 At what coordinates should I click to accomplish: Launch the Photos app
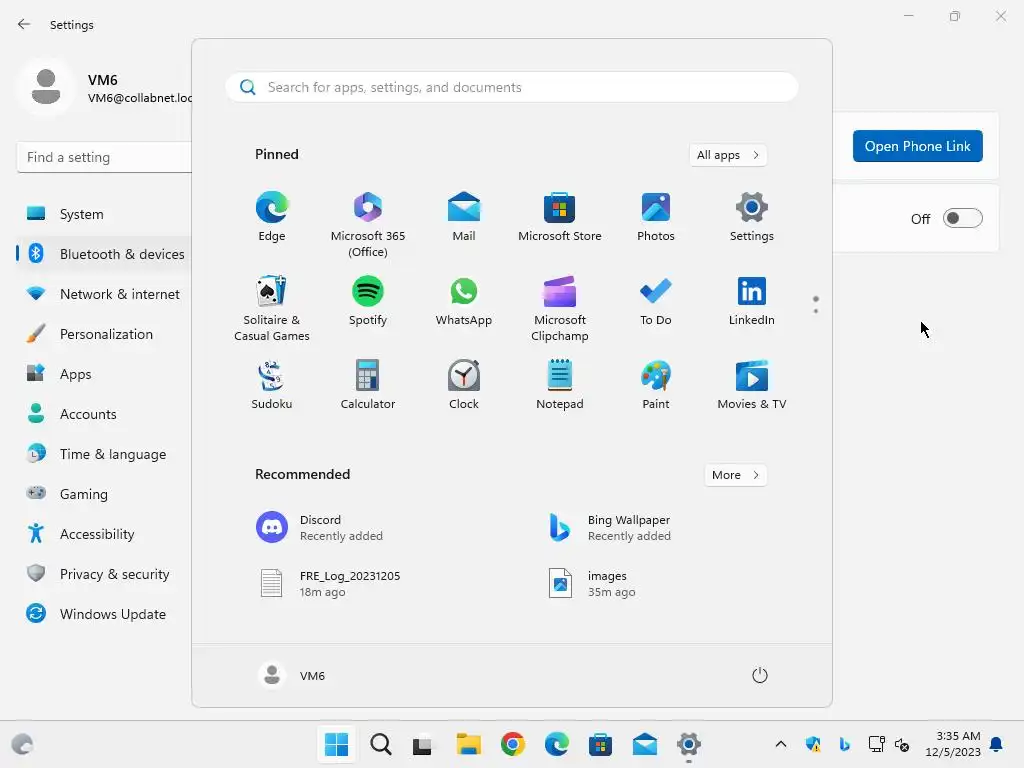[x=656, y=217]
